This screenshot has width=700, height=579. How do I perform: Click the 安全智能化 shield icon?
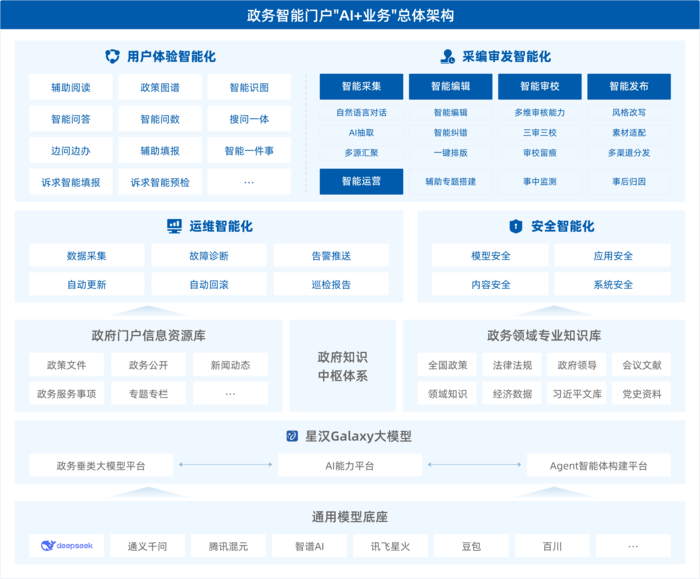point(516,226)
